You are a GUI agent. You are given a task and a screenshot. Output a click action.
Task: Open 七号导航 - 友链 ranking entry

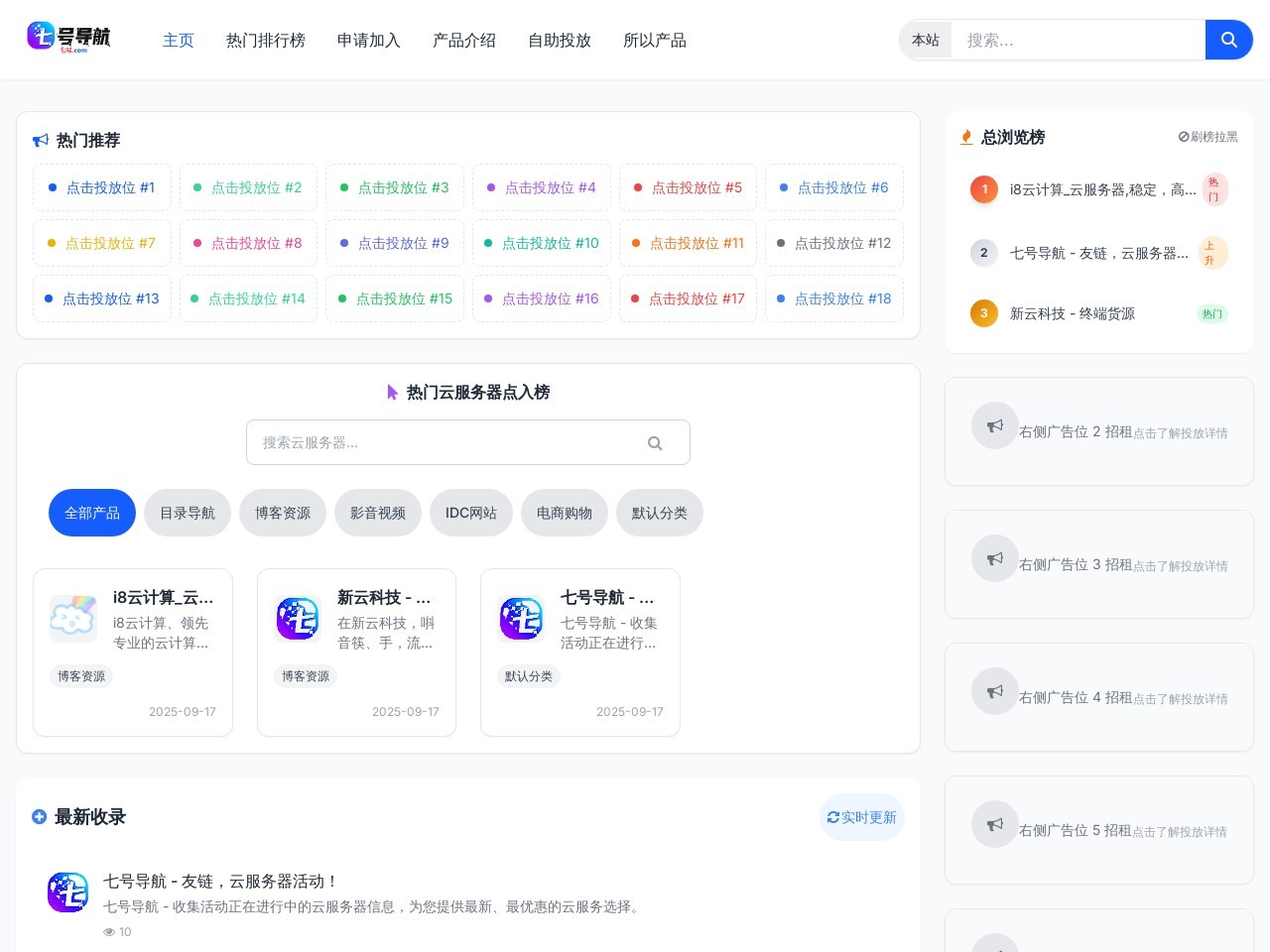pos(1099,253)
